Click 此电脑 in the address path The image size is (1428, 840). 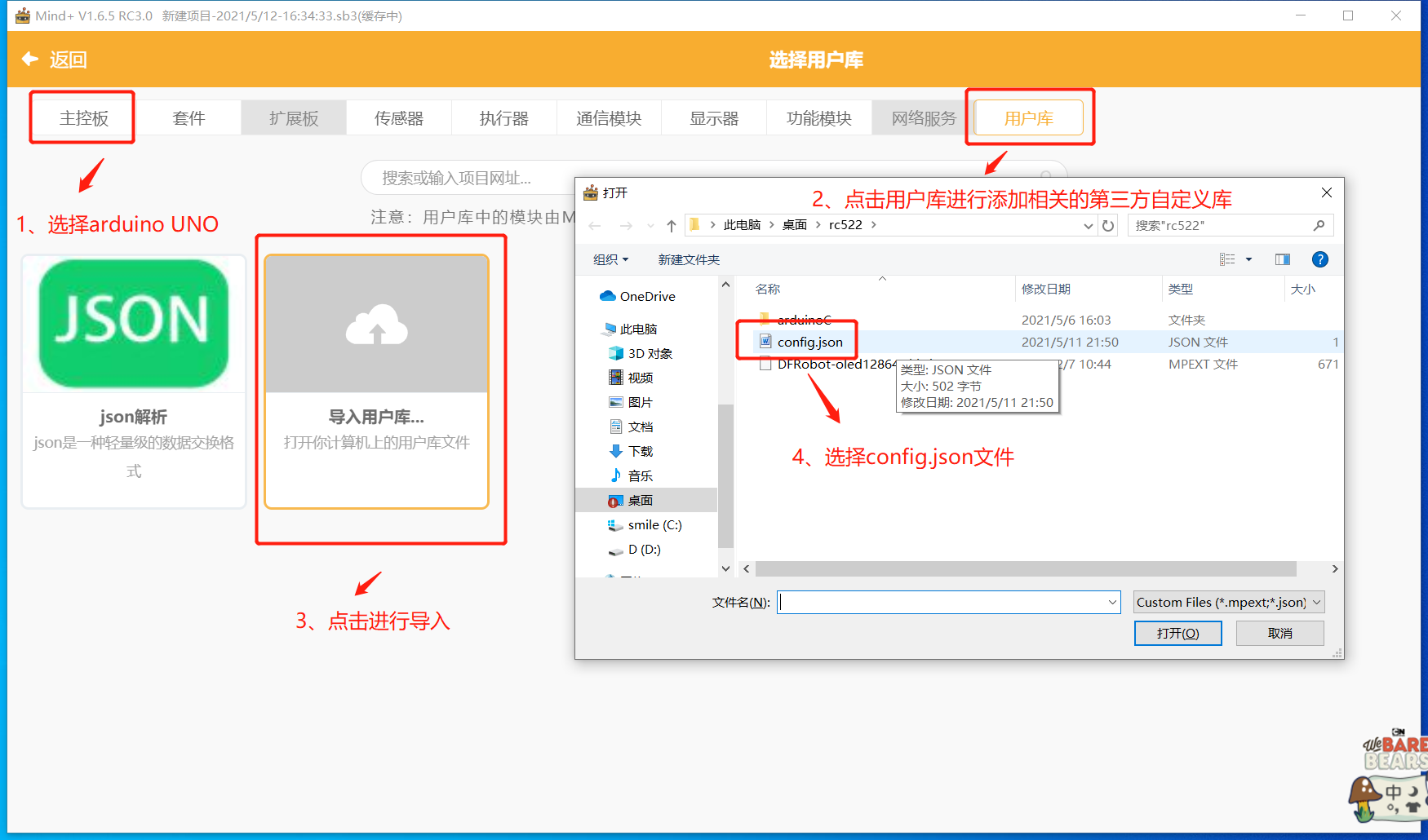coord(742,225)
